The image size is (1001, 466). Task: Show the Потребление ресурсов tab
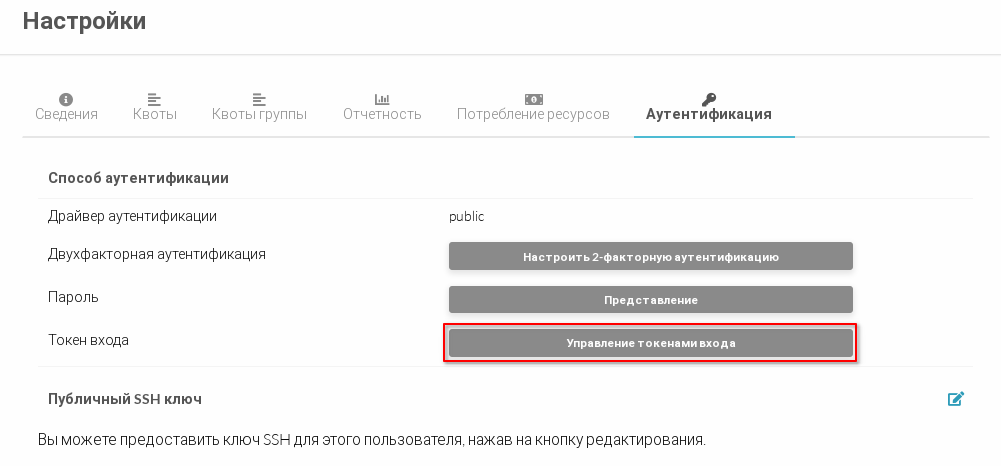click(x=533, y=114)
